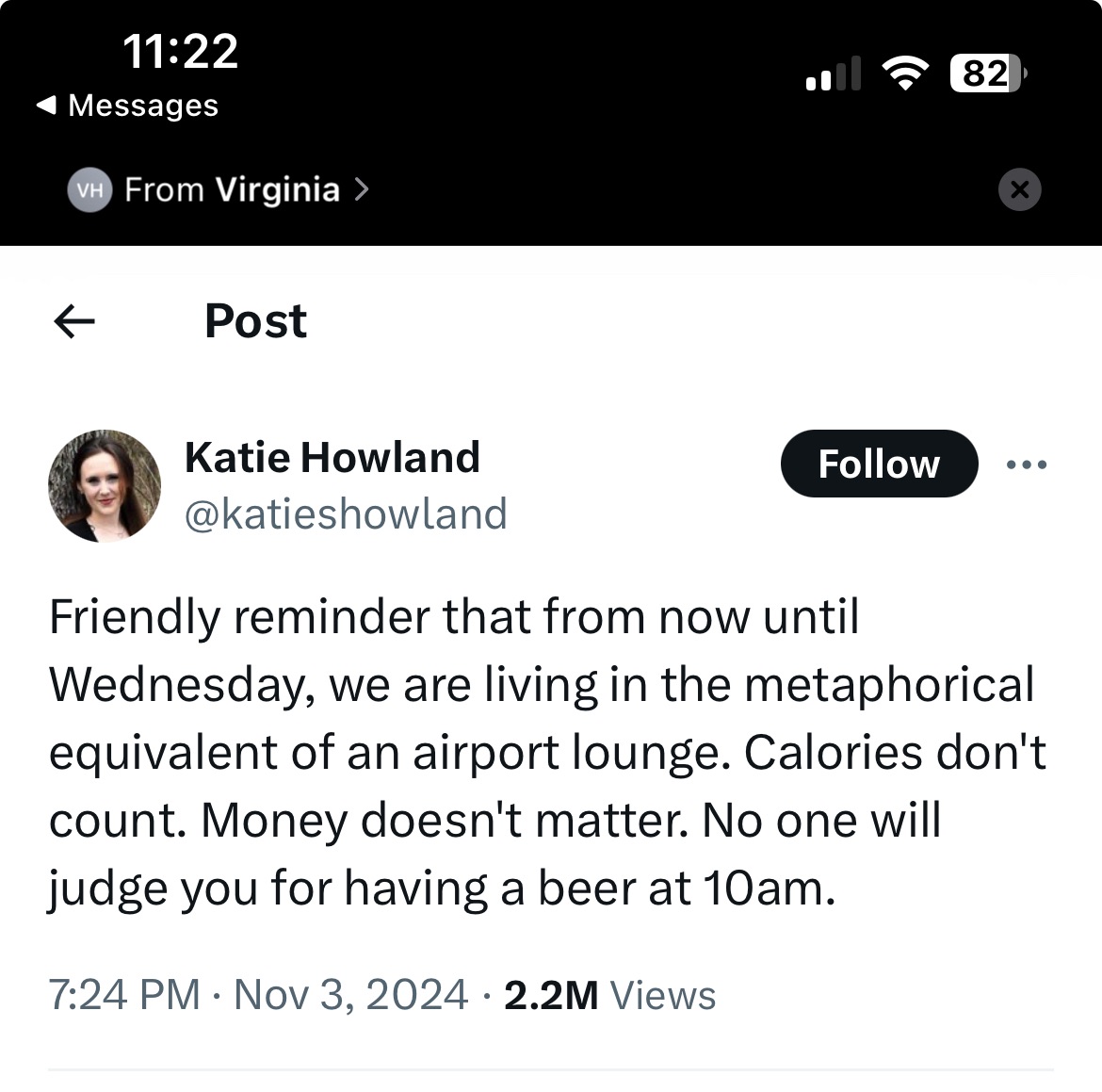1102x1092 pixels.
Task: Tap the battery indicator showing 82
Action: [x=987, y=73]
